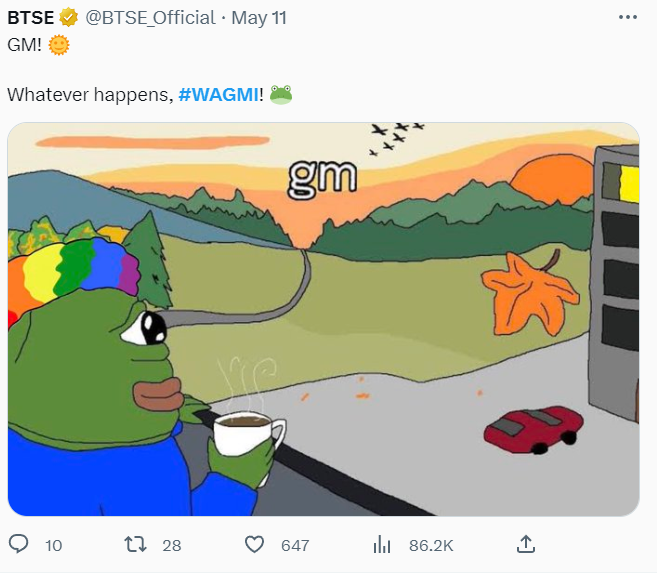Click the like count 647

[295, 545]
